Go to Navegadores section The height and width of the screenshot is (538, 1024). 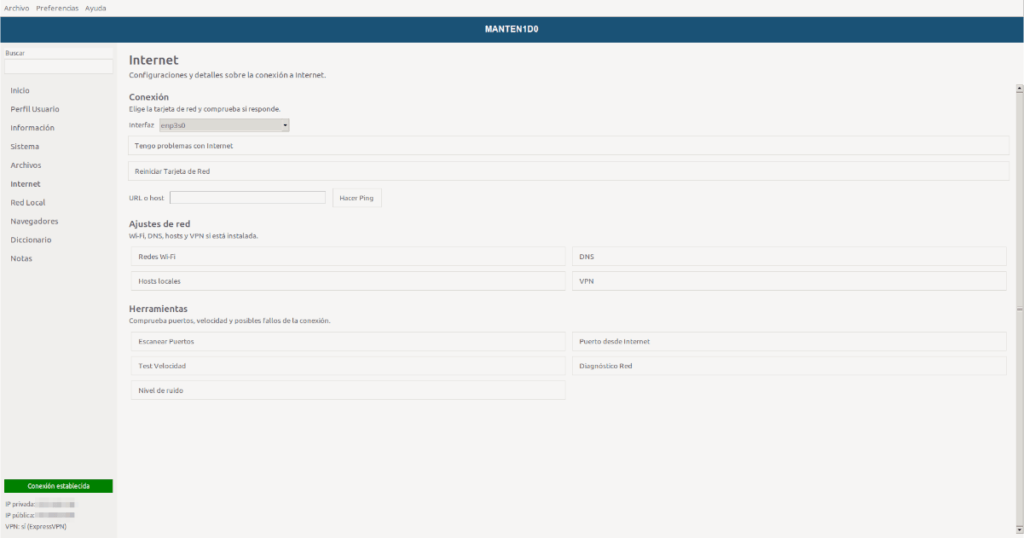tap(34, 221)
